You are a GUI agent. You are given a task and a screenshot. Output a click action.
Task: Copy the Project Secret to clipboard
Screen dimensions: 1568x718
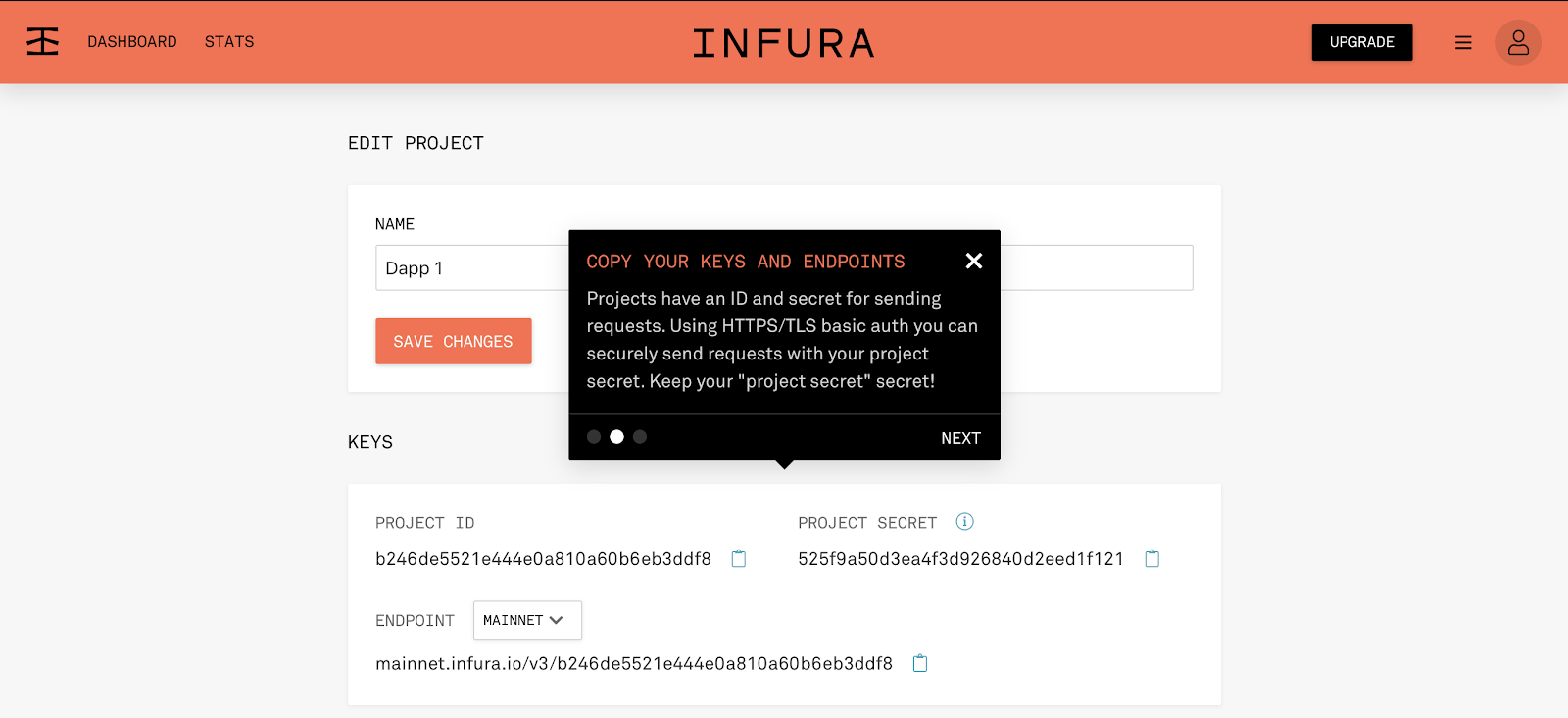[x=1152, y=558]
